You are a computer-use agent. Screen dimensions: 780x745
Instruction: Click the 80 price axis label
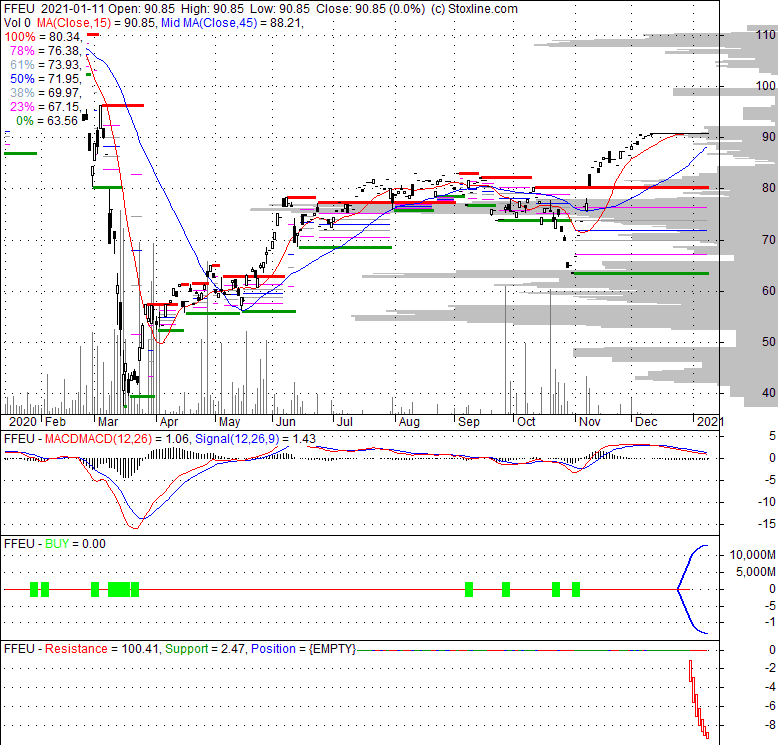(x=769, y=188)
